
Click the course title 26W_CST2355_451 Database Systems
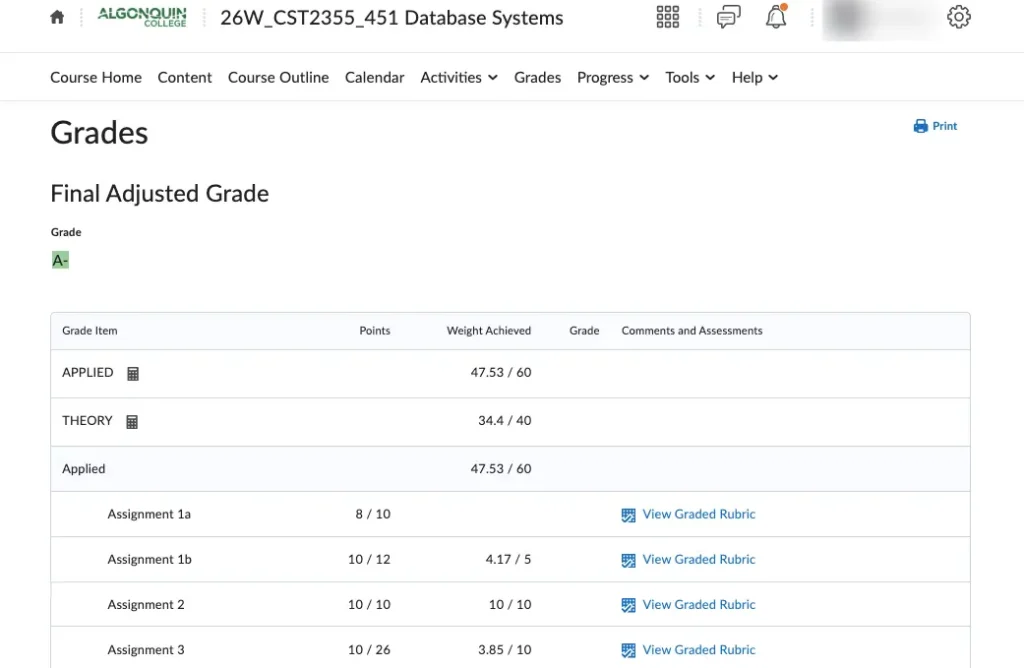tap(391, 18)
